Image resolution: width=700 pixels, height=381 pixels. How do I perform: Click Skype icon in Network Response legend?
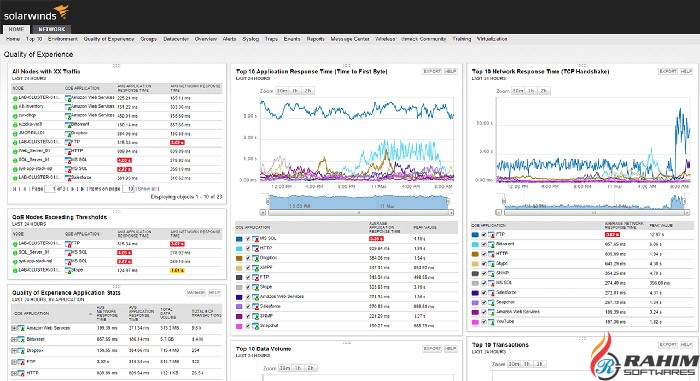coord(491,264)
